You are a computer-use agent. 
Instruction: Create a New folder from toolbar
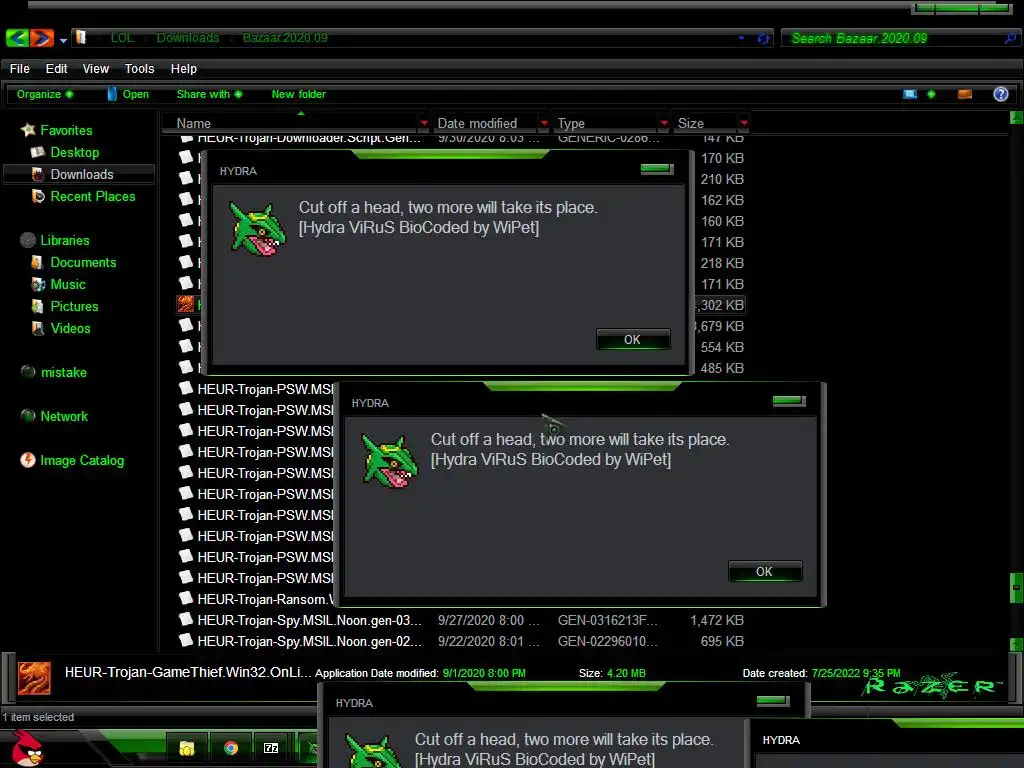tap(298, 94)
